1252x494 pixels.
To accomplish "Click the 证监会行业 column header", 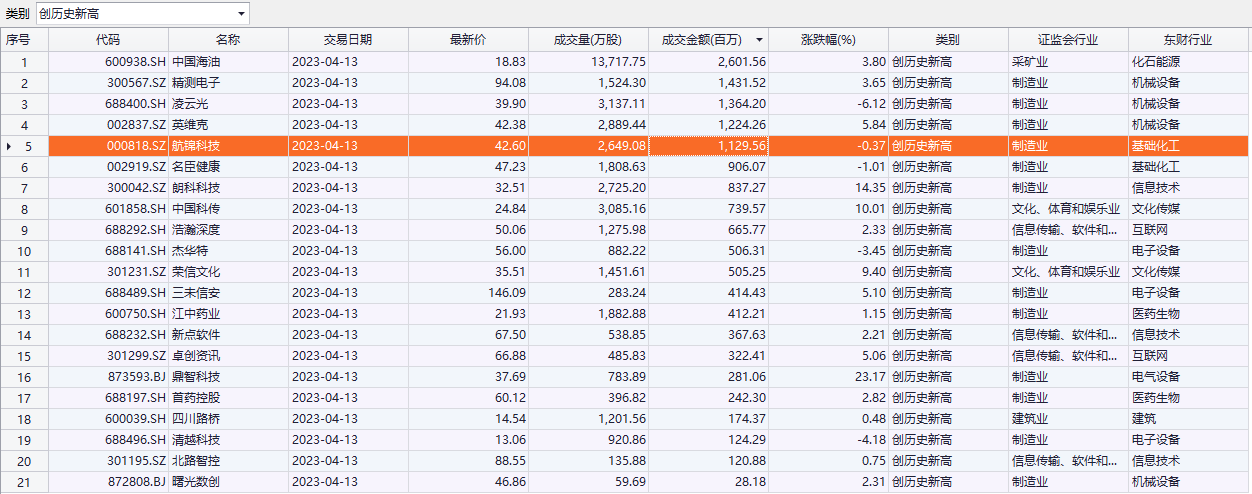I will (x=1067, y=40).
